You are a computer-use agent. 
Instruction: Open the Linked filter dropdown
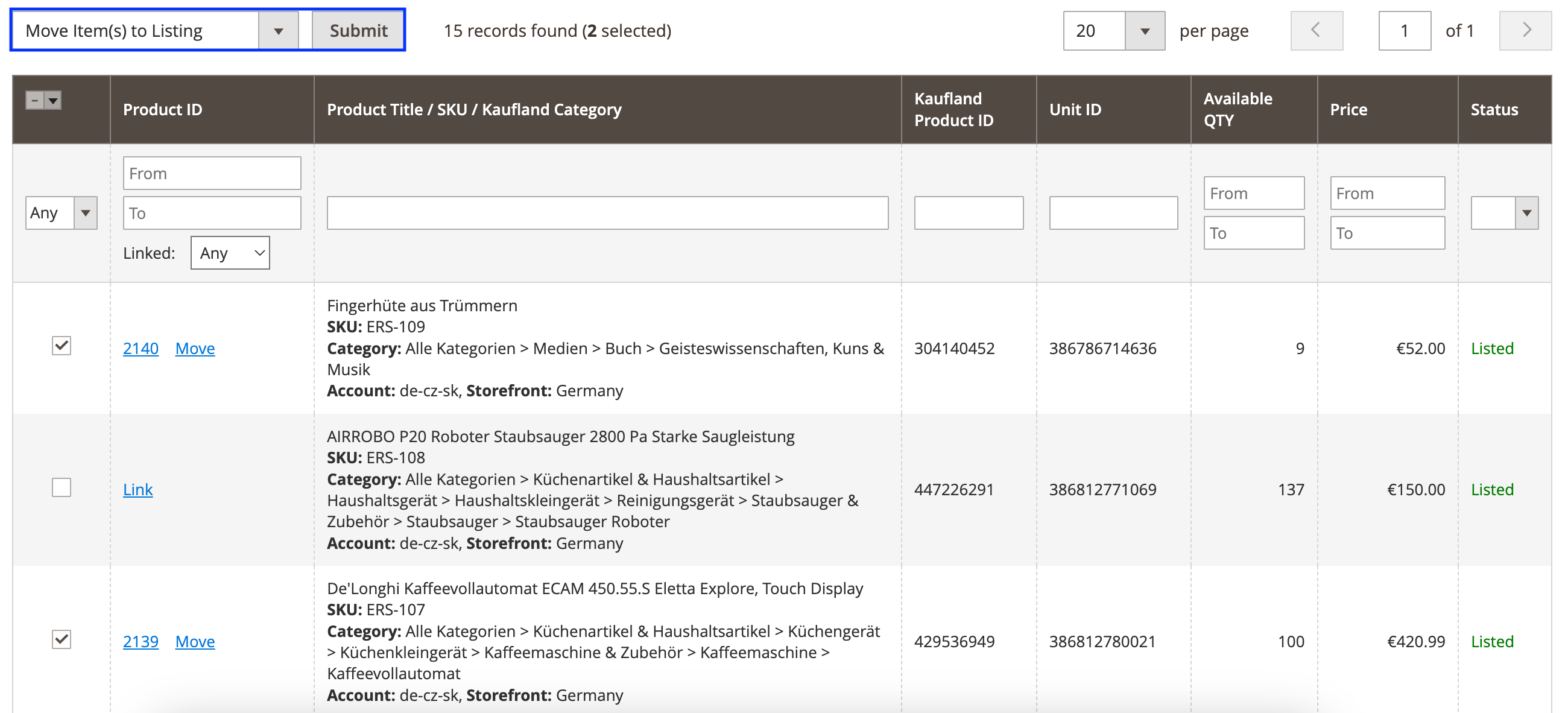pos(230,253)
